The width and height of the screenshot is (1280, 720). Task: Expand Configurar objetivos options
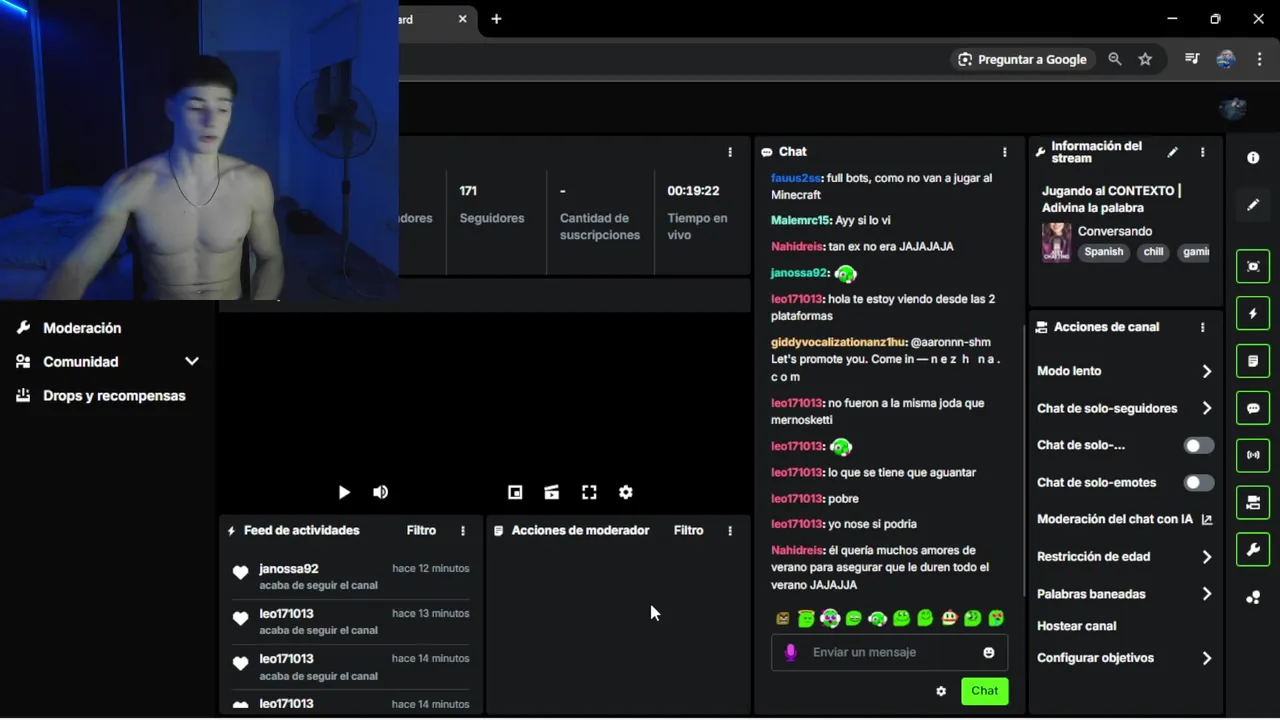(x=1207, y=658)
